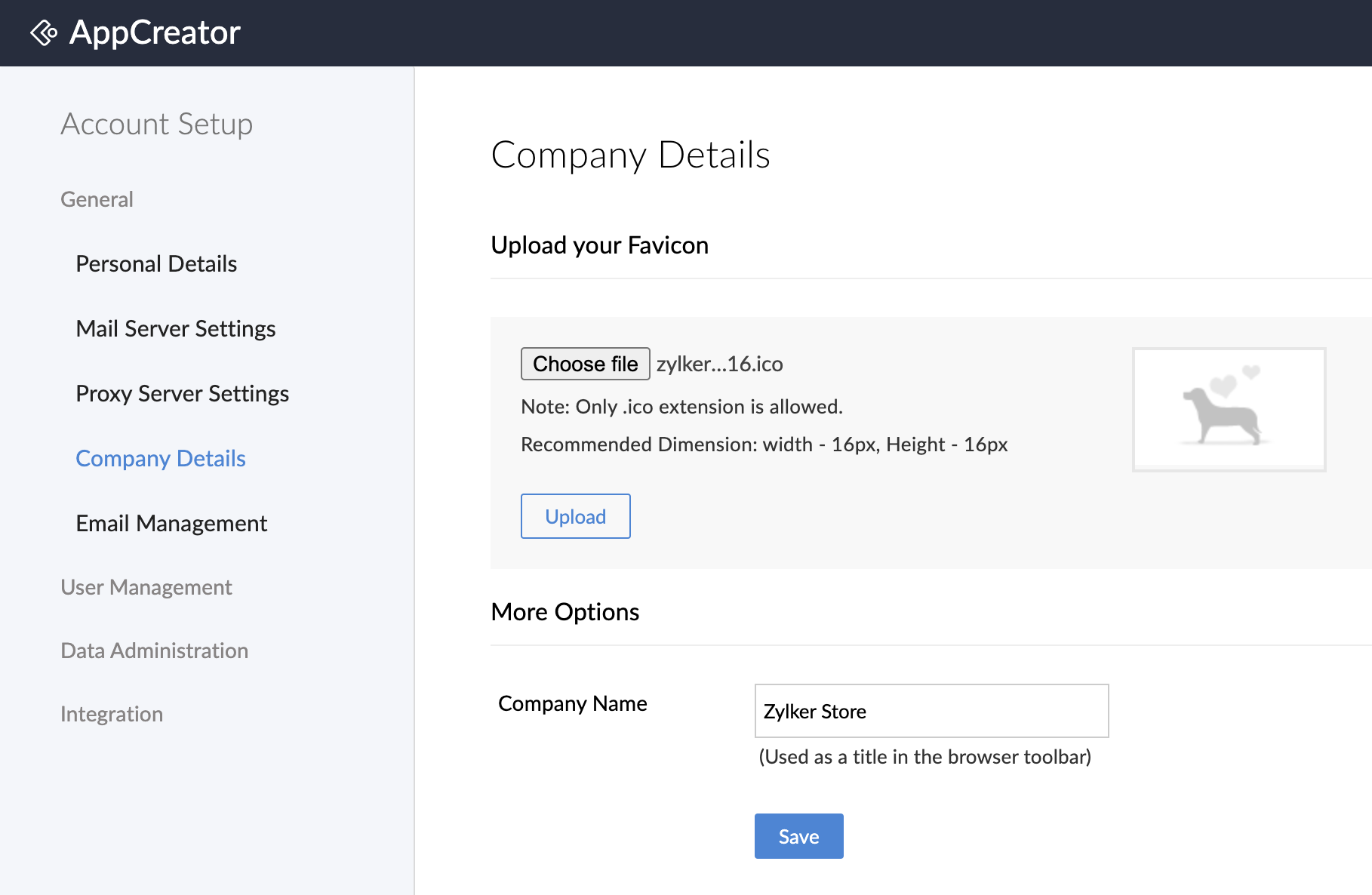Select Company Details in sidebar
This screenshot has height=895, width=1372.
pos(161,459)
